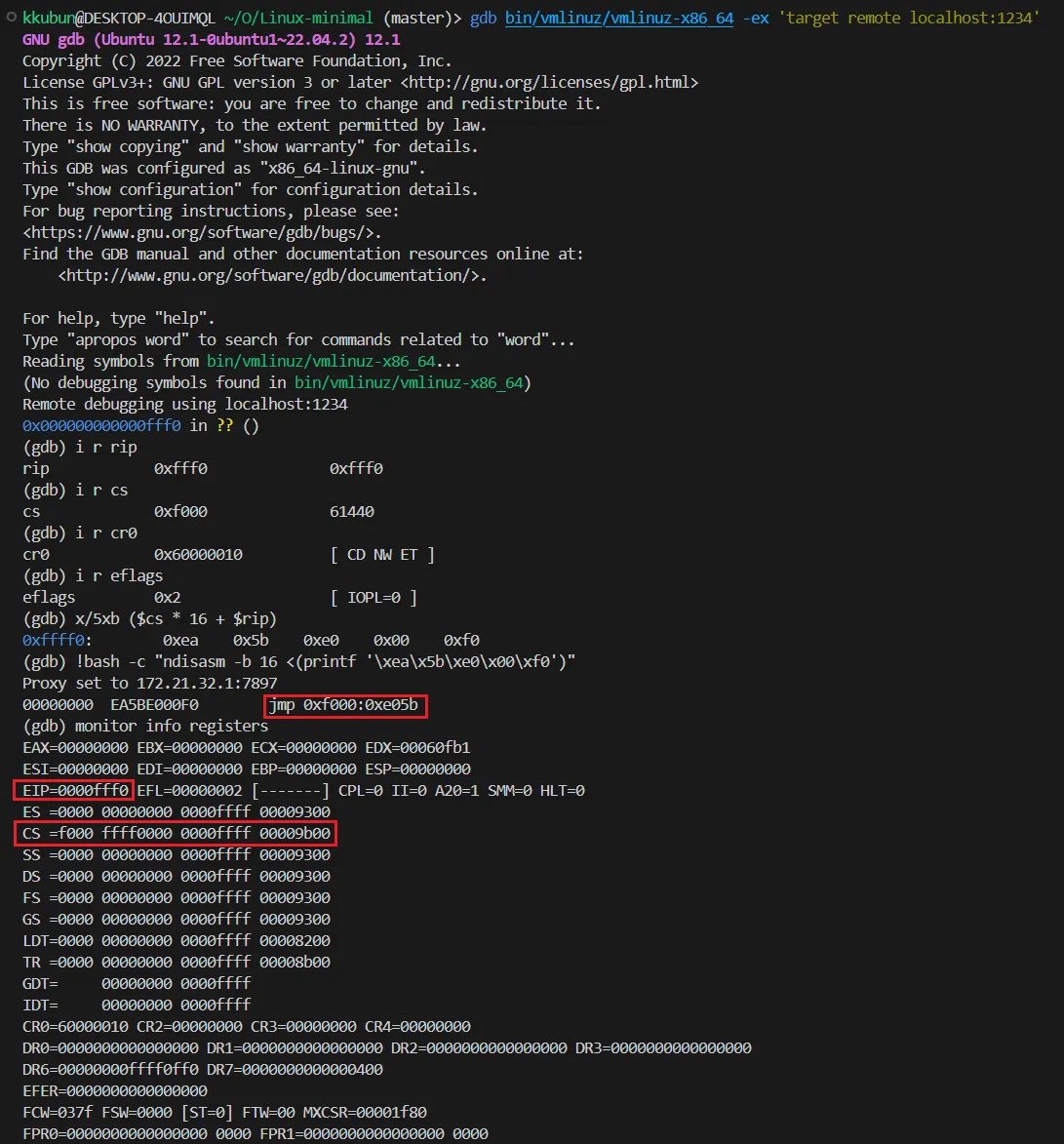Click the underlined vmlinuz path in the gdb command

point(619,19)
